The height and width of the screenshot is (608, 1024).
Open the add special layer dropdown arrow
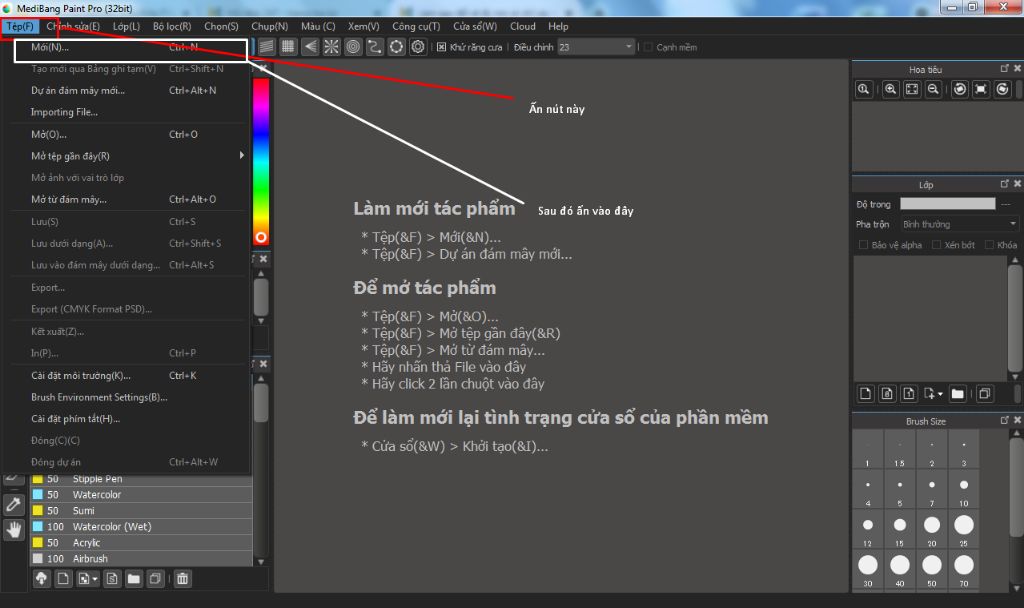940,394
